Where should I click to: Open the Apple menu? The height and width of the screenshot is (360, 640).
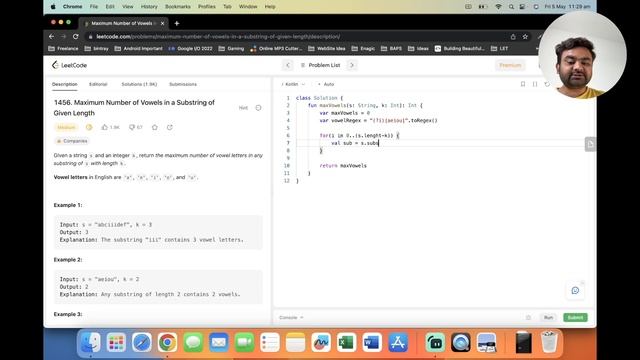point(53,7)
